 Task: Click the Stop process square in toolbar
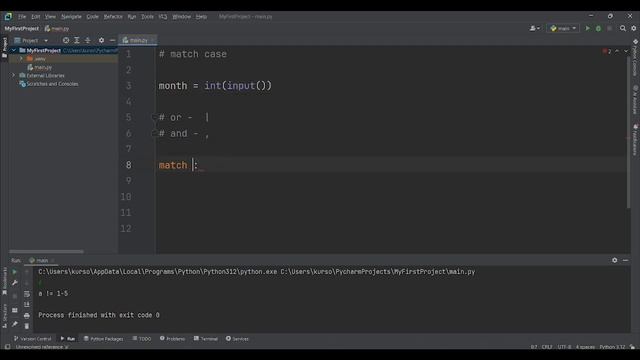(609, 28)
